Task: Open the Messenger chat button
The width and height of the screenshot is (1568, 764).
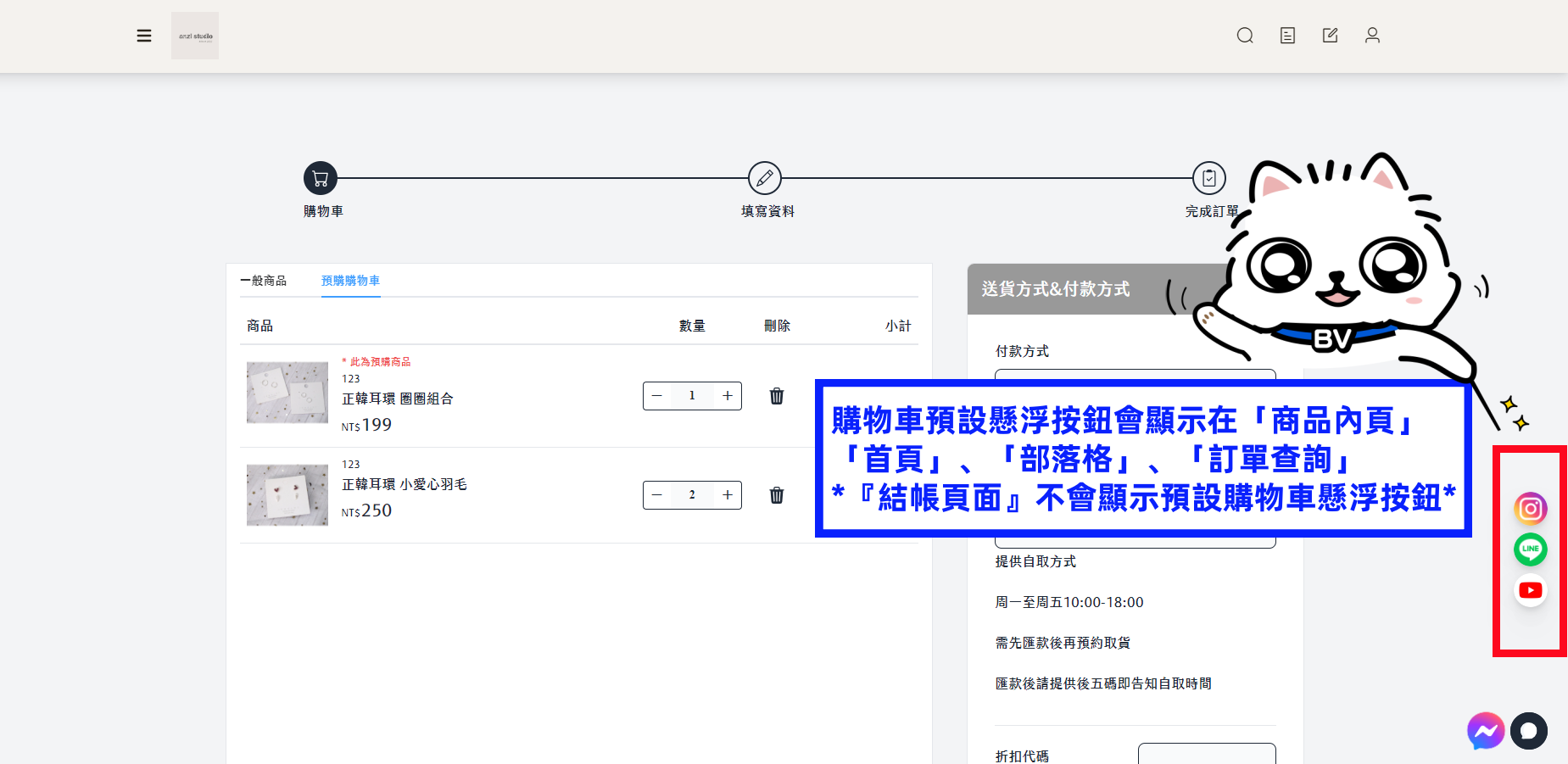Action: tap(1486, 731)
